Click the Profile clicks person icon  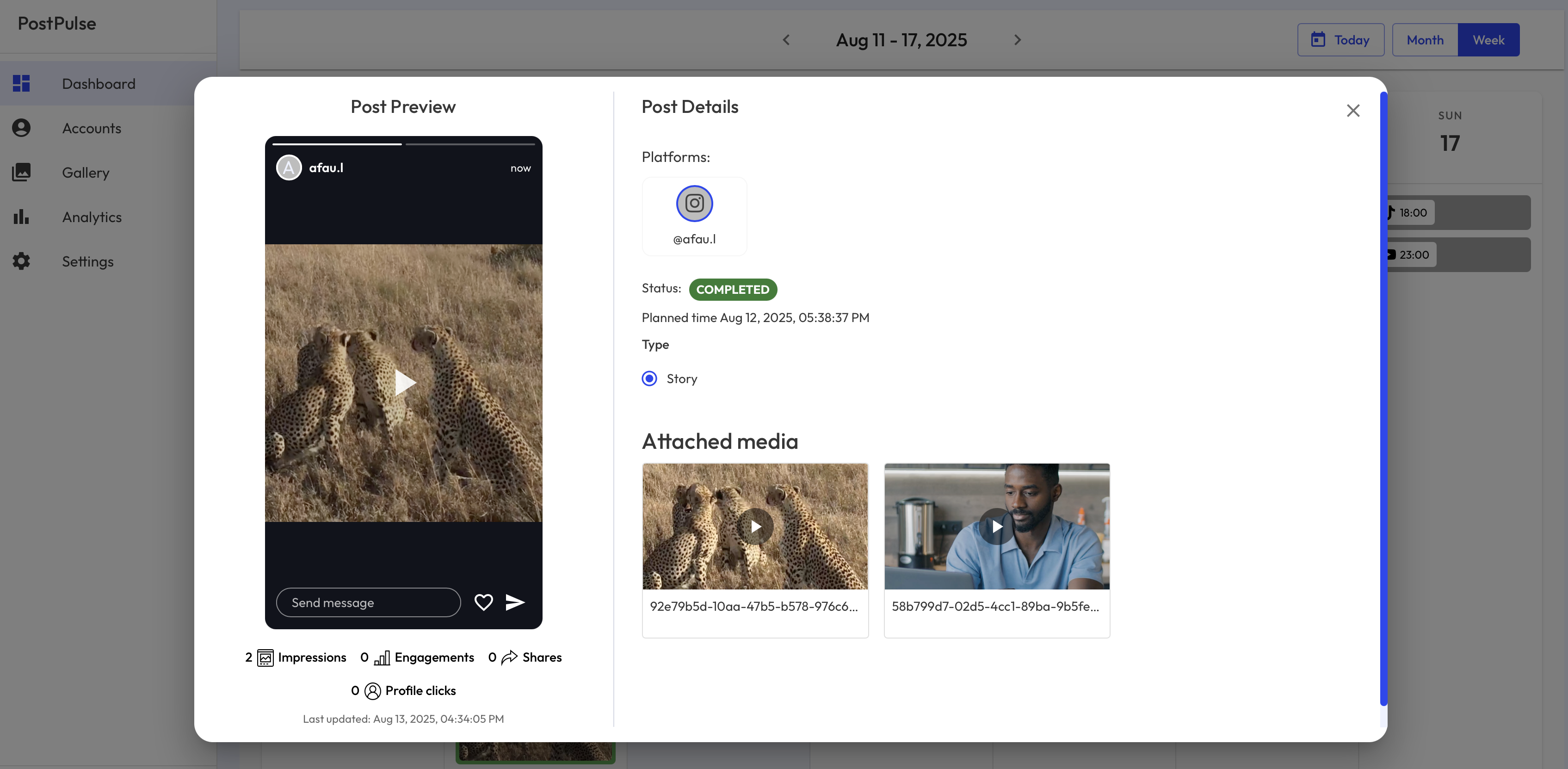tap(372, 691)
